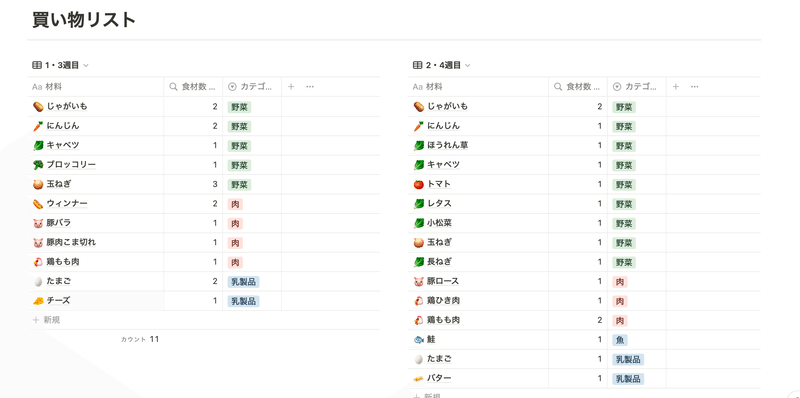
Task: Click the blue 魚 tag in 鮭 row
Action: click(620, 340)
